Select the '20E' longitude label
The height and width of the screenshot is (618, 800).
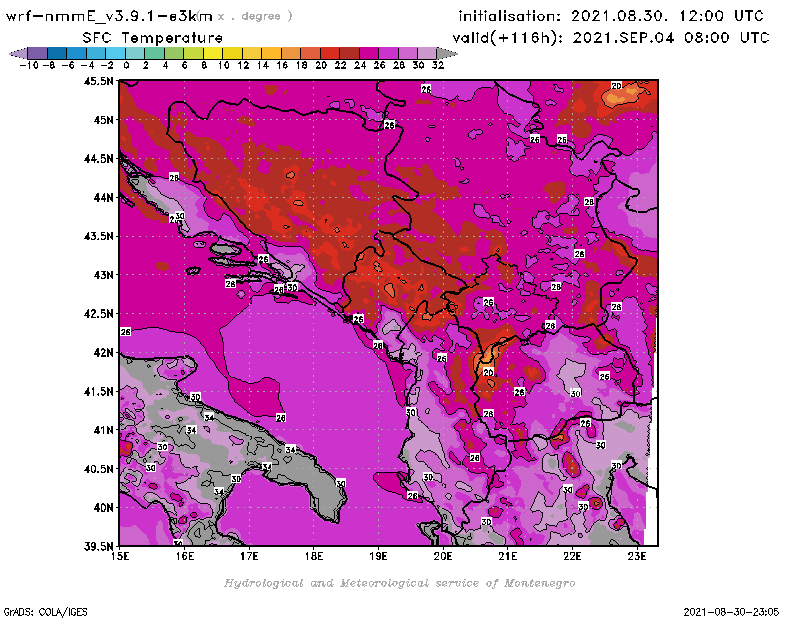click(443, 556)
